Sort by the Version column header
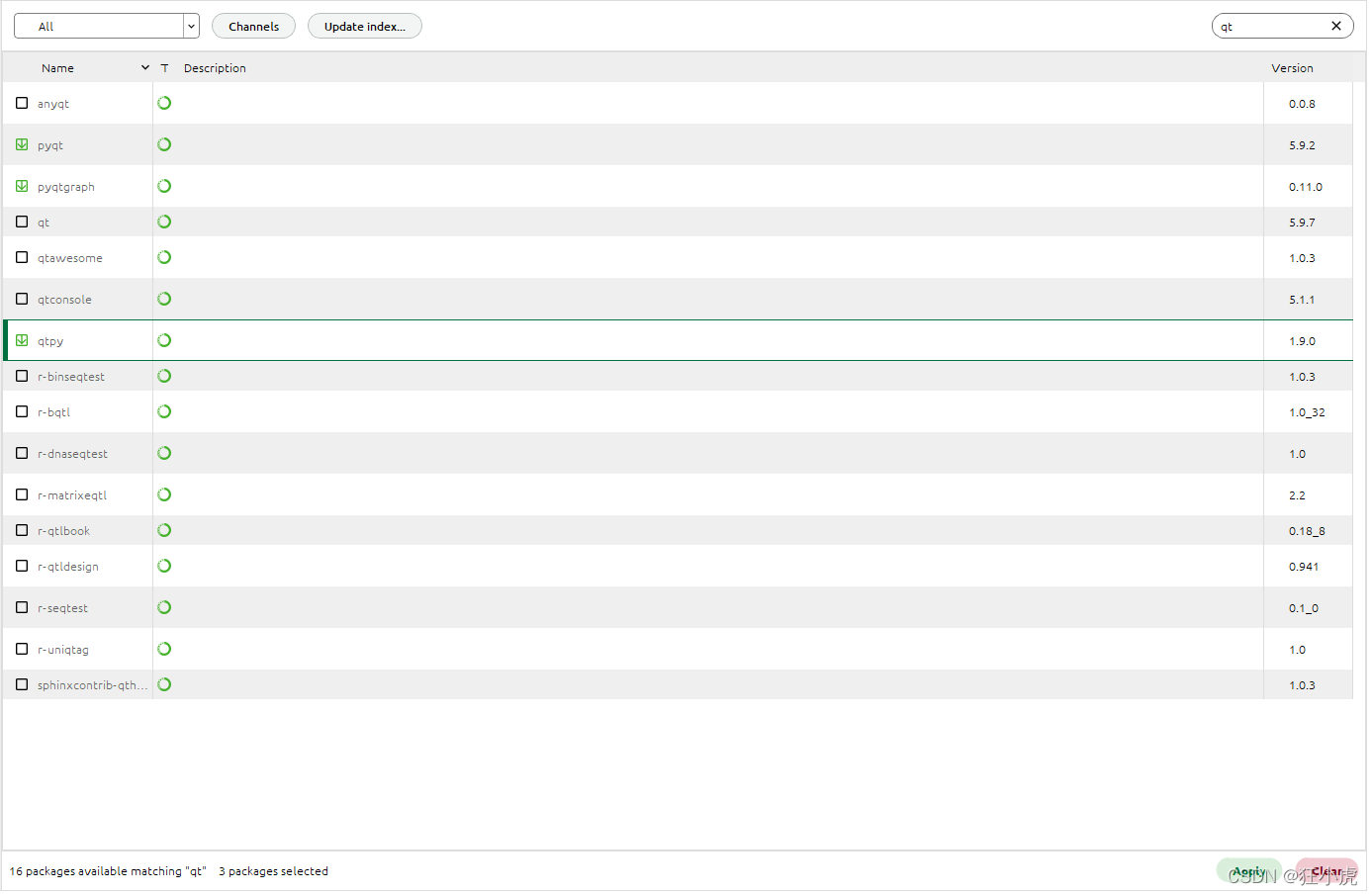 coord(1292,68)
